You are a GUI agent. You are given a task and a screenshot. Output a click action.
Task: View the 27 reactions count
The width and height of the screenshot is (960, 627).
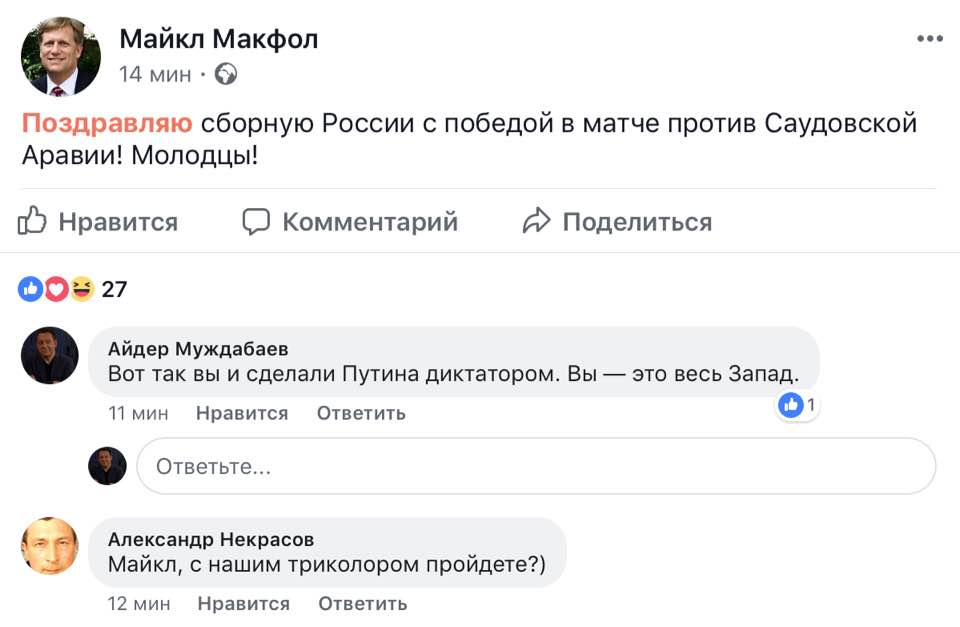point(115,289)
